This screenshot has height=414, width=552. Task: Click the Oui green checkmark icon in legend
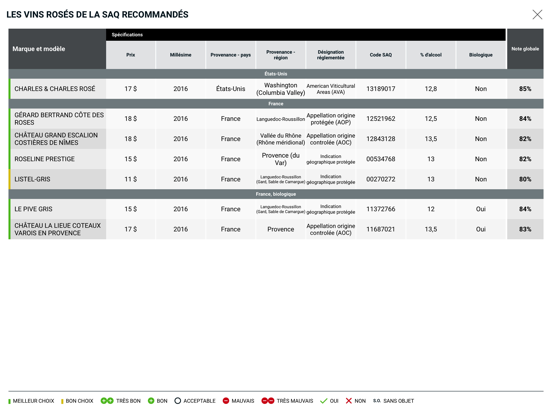(324, 401)
